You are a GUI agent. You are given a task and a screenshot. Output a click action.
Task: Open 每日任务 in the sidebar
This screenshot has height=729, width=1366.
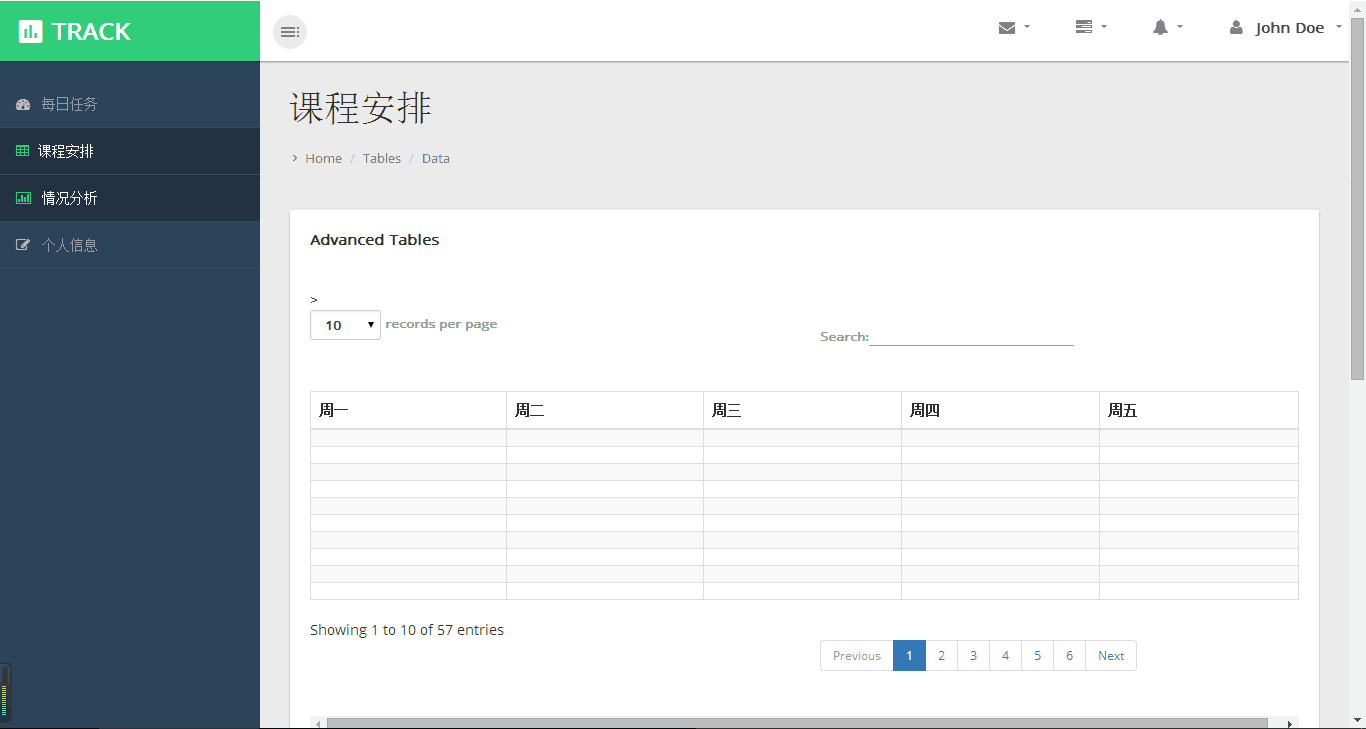130,104
